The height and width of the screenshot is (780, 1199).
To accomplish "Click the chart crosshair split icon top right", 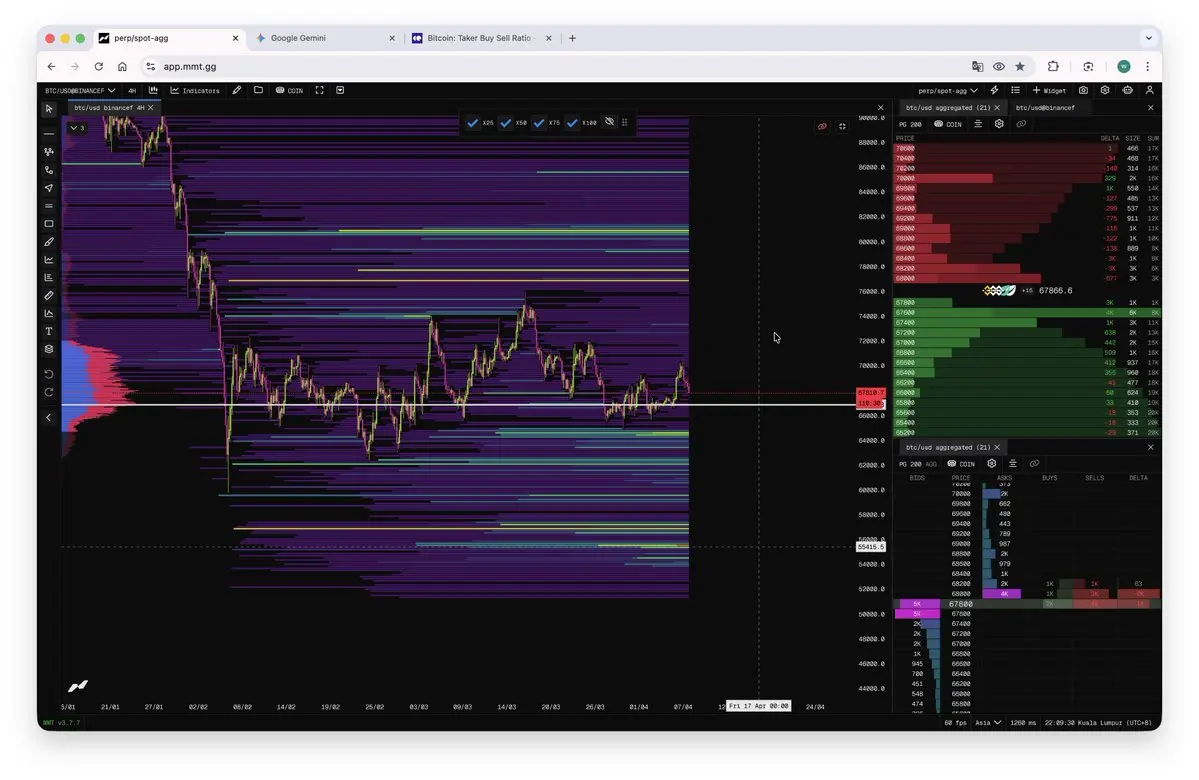I will coord(843,127).
